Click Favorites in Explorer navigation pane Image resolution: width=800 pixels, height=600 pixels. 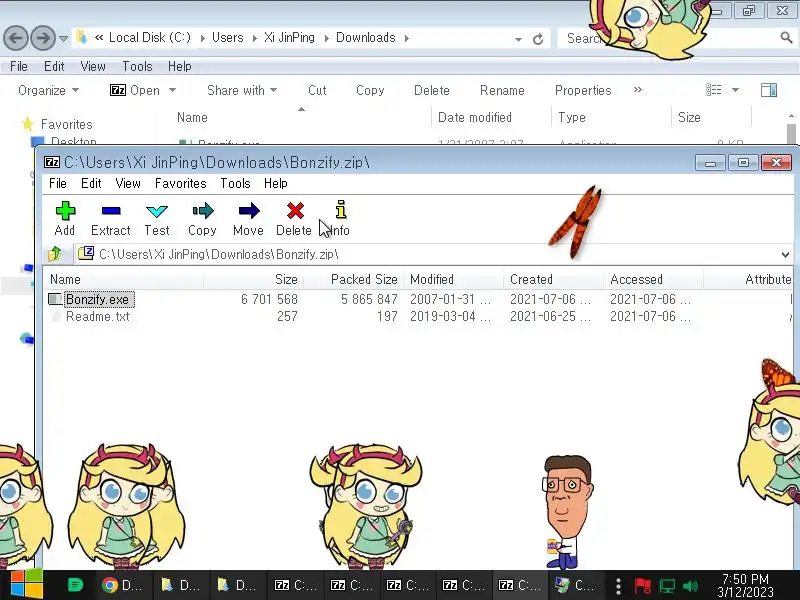66,124
